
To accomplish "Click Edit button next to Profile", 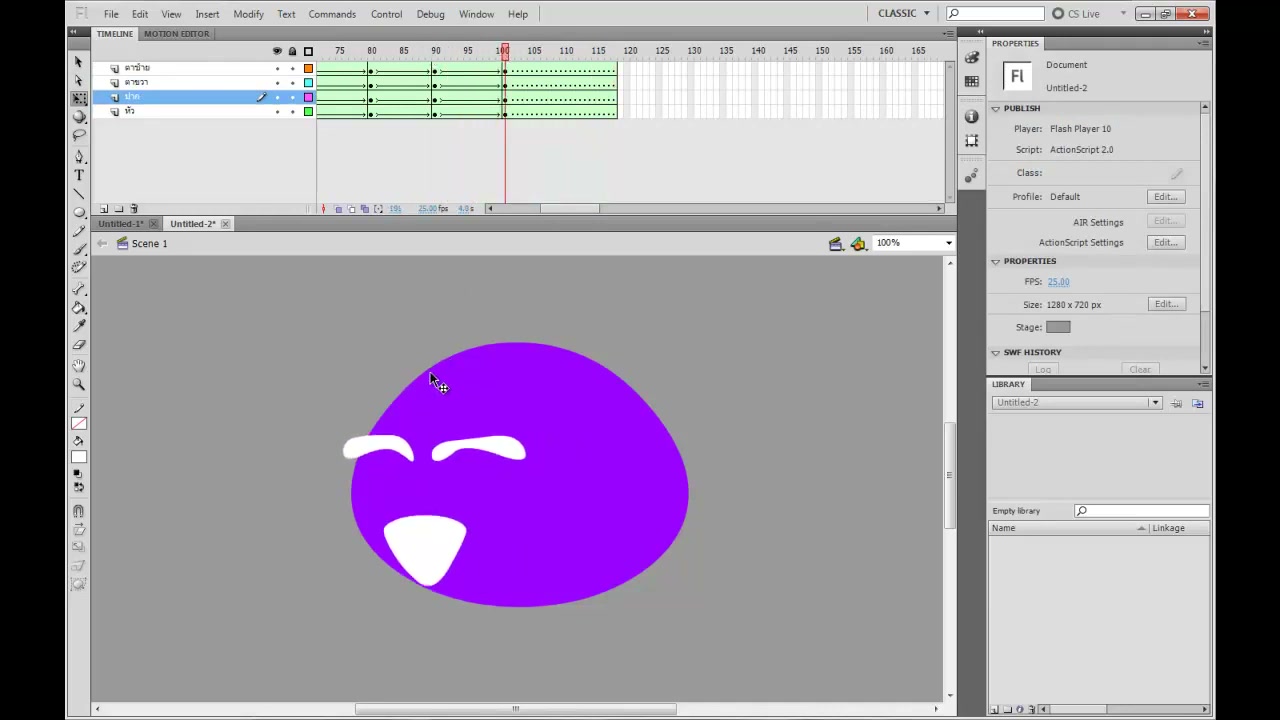I will point(1166,197).
